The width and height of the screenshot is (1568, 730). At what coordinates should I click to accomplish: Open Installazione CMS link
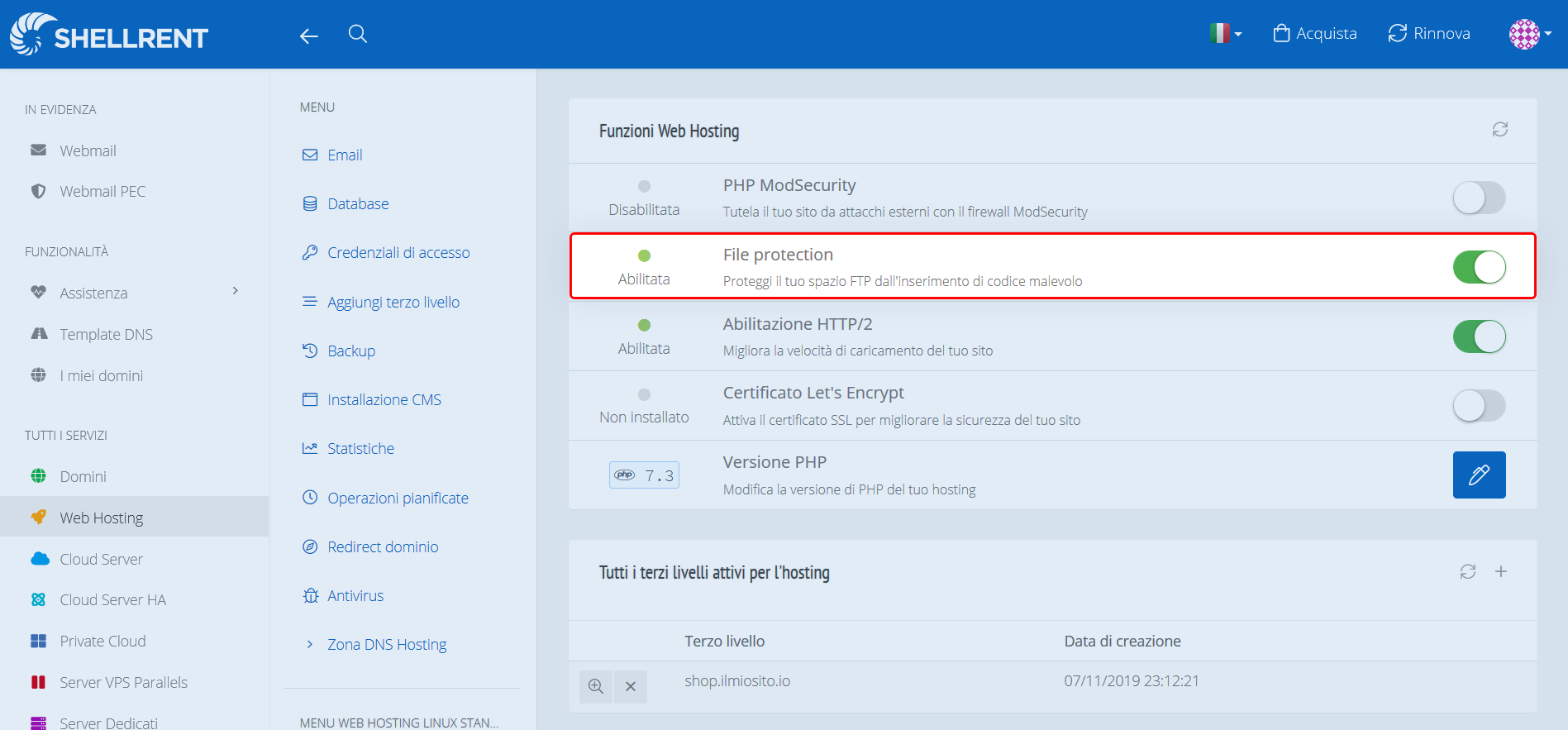coord(384,399)
